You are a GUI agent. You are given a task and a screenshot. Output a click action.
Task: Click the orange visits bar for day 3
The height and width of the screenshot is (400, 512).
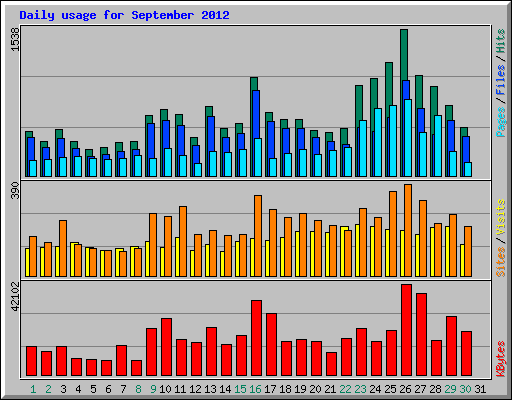coord(63,248)
